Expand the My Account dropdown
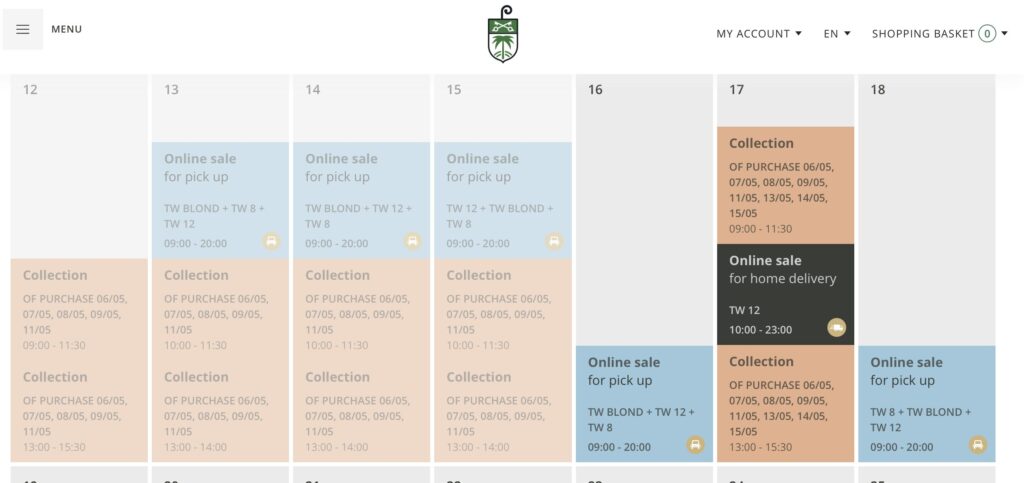1024x483 pixels. tap(759, 34)
